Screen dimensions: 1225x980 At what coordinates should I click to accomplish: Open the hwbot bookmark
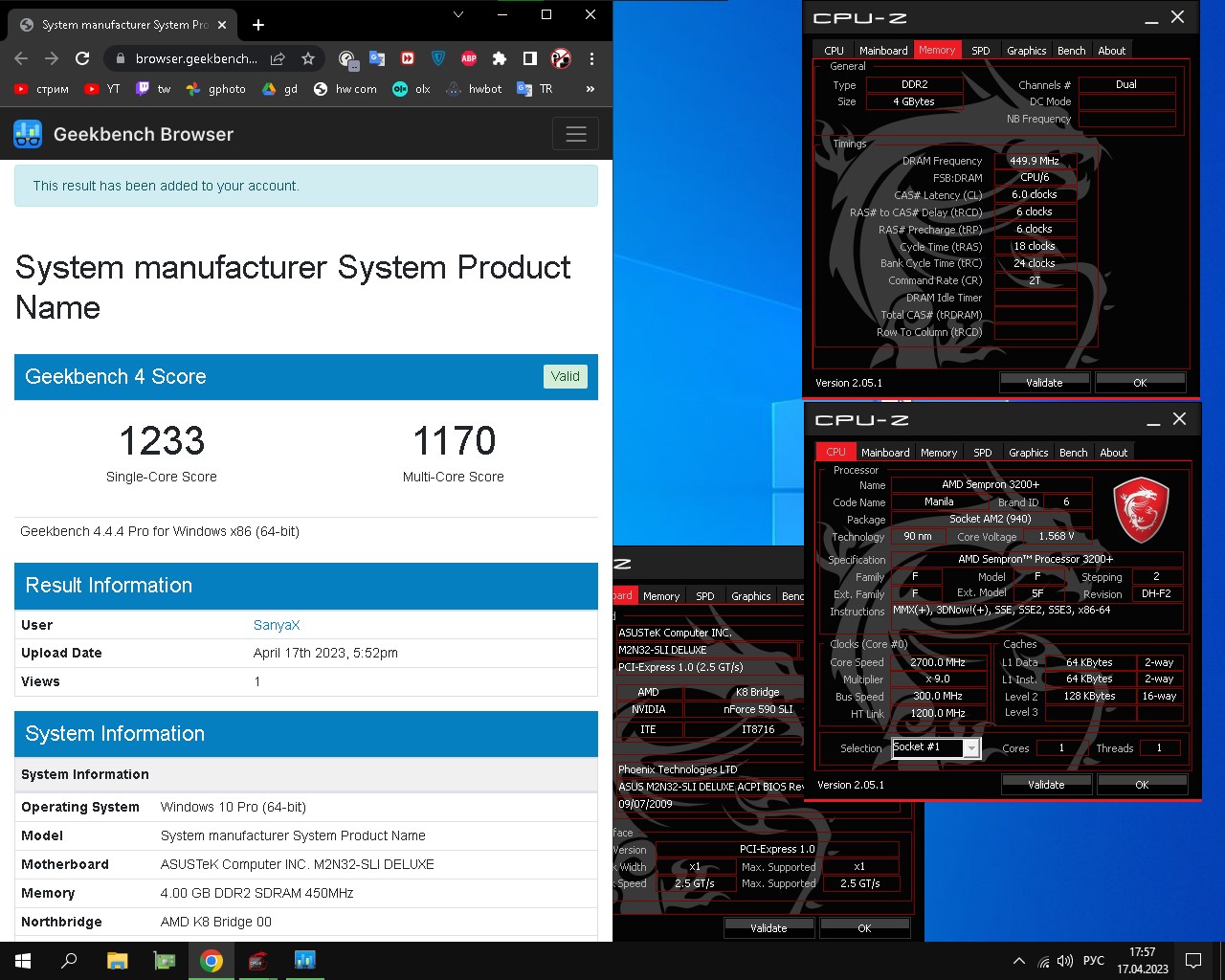pos(475,89)
